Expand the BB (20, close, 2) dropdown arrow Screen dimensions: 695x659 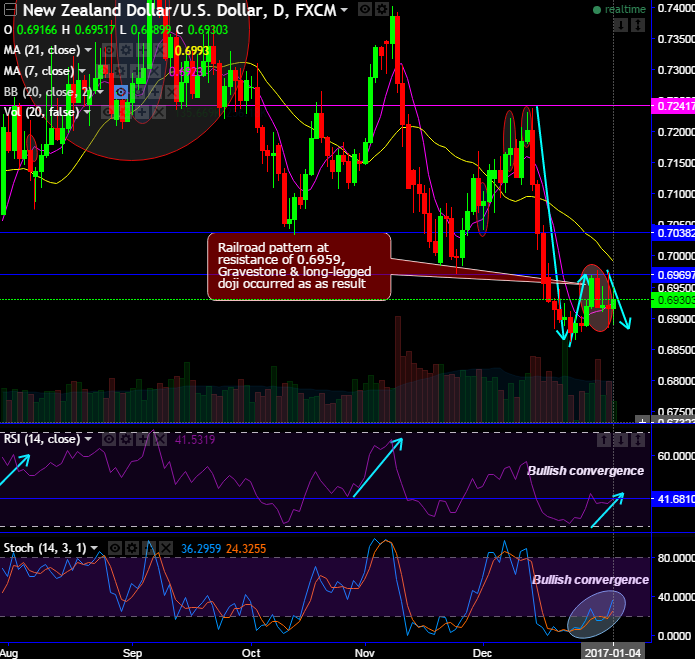[x=100, y=92]
